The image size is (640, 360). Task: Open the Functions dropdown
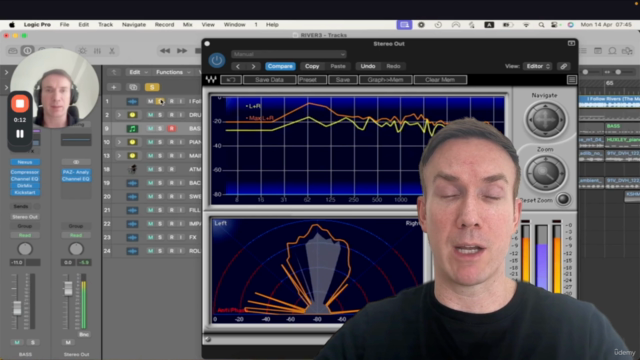(173, 72)
